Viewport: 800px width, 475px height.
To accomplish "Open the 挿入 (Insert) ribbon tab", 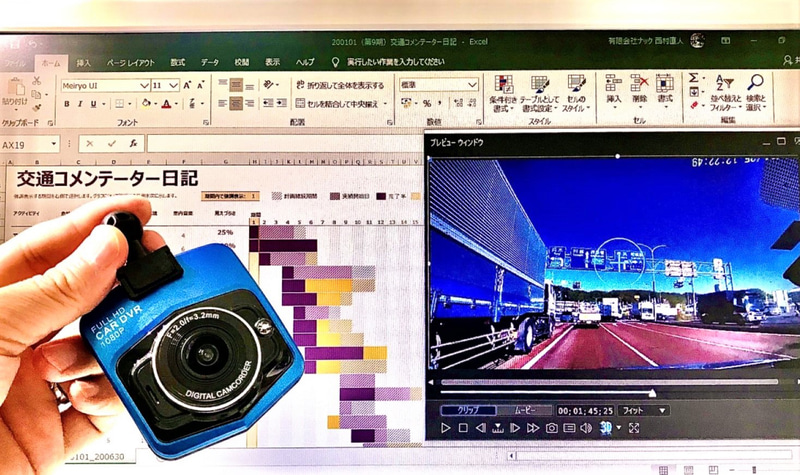I will click(x=83, y=63).
